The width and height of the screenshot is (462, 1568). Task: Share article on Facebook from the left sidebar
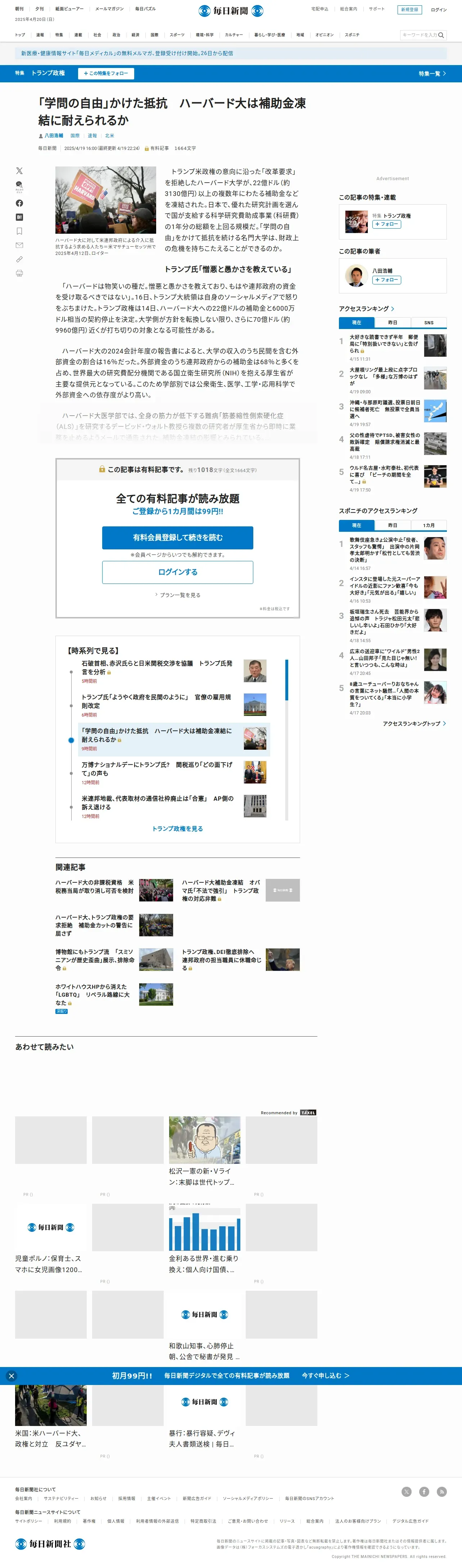coord(19,203)
